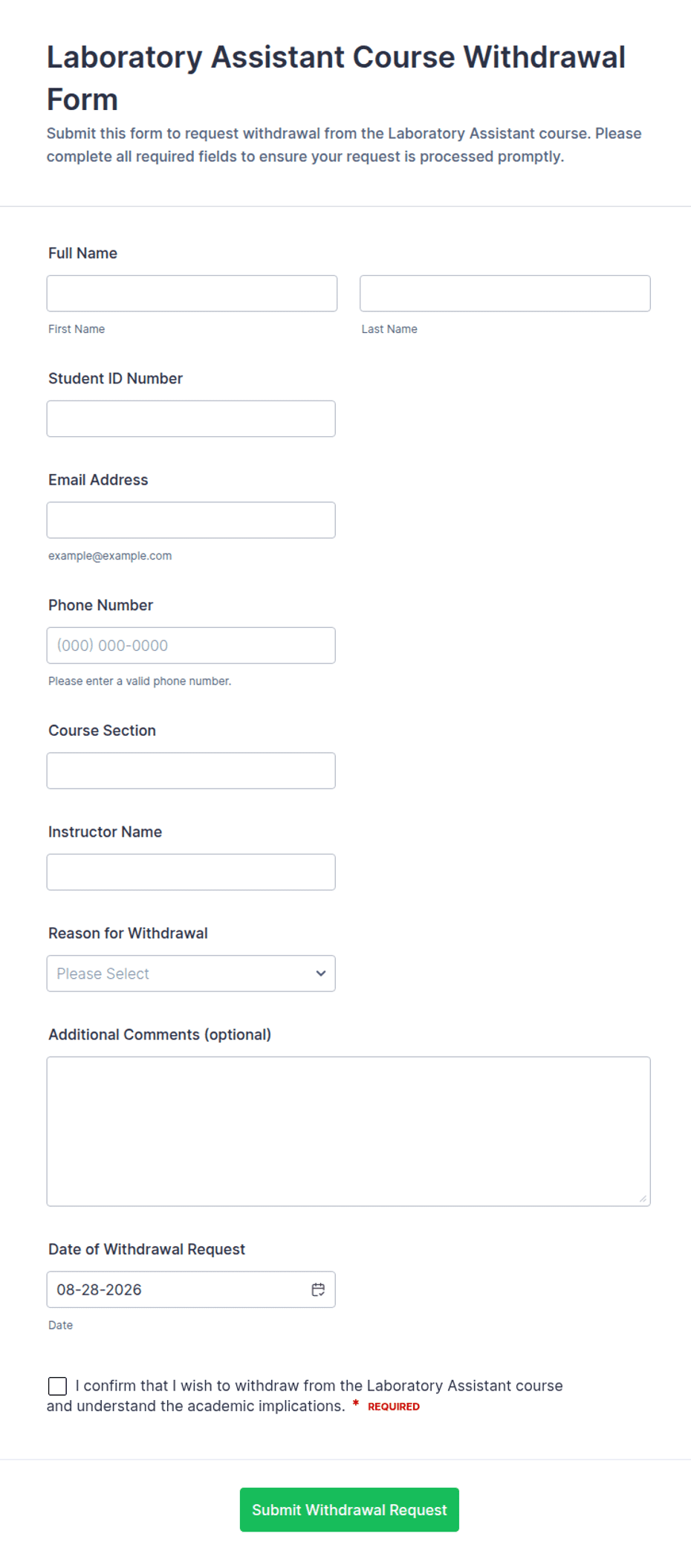Click the confirmation statement label text
The image size is (691, 1568).
[x=305, y=1396]
